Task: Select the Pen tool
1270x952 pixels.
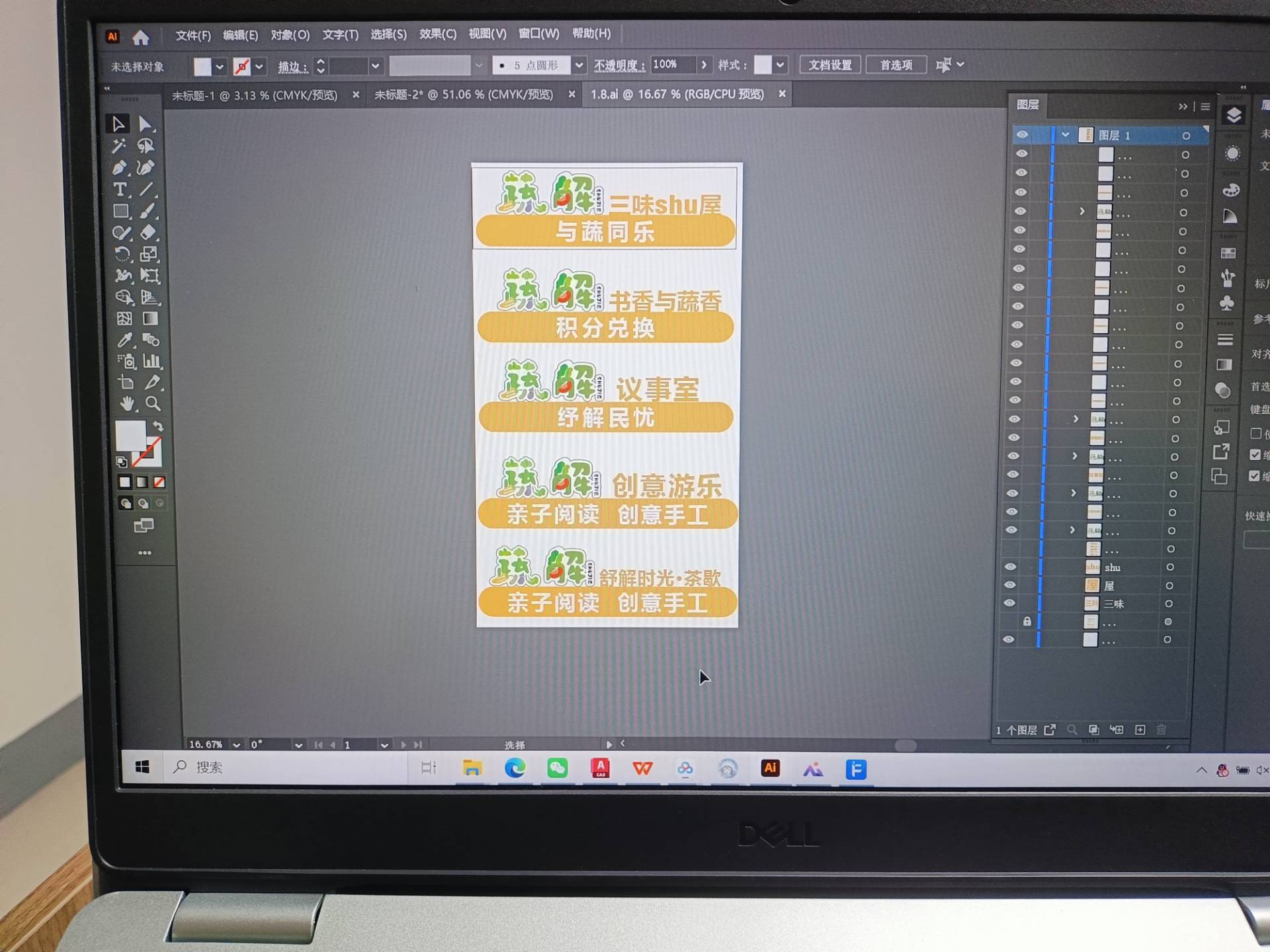Action: (119, 168)
